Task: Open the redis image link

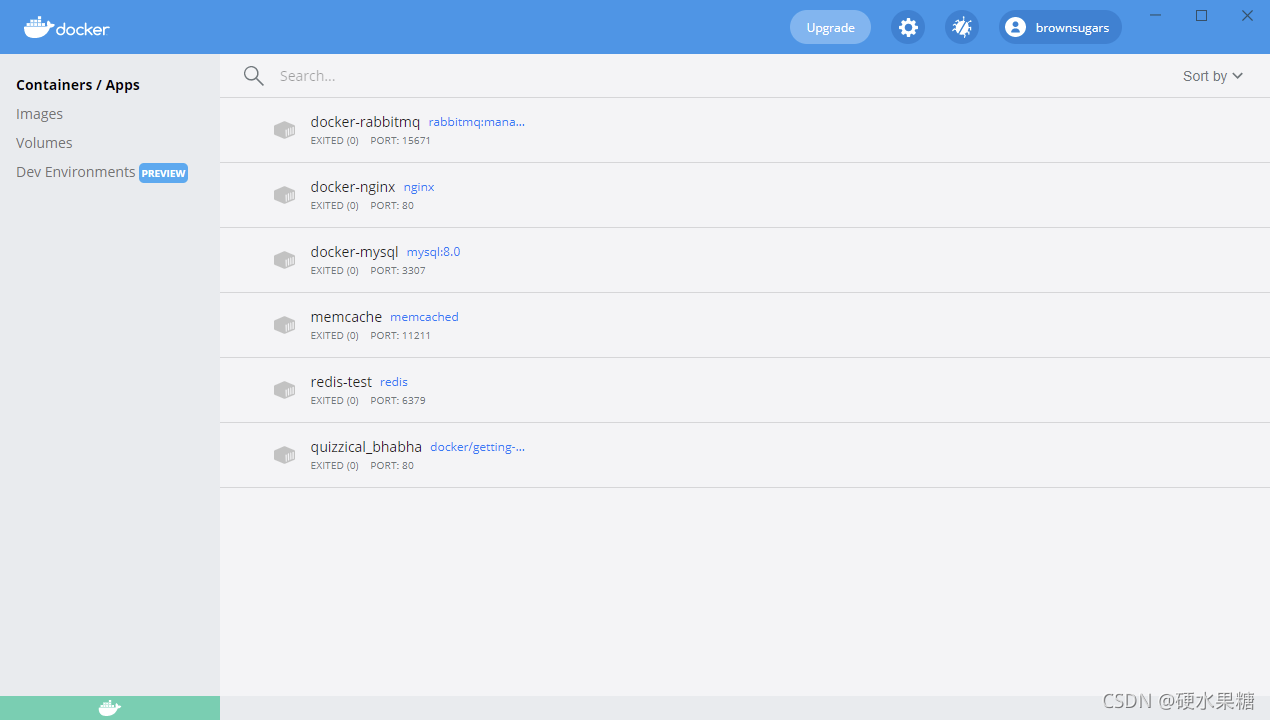Action: (394, 382)
